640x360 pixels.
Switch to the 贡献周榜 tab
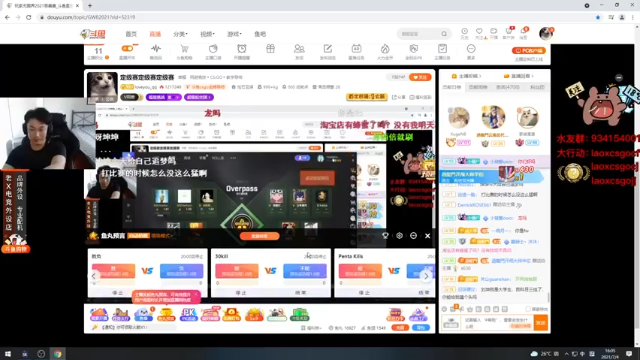[x=478, y=87]
